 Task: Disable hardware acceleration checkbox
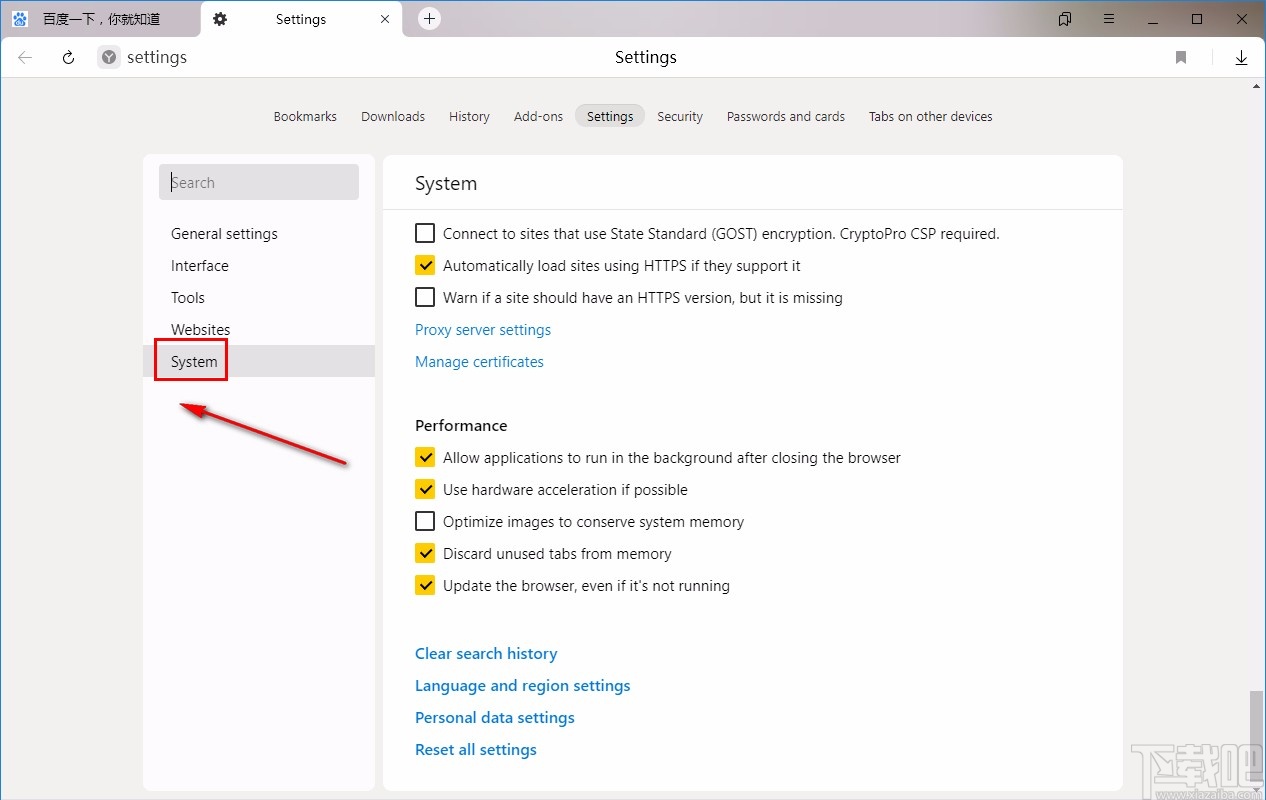click(425, 490)
